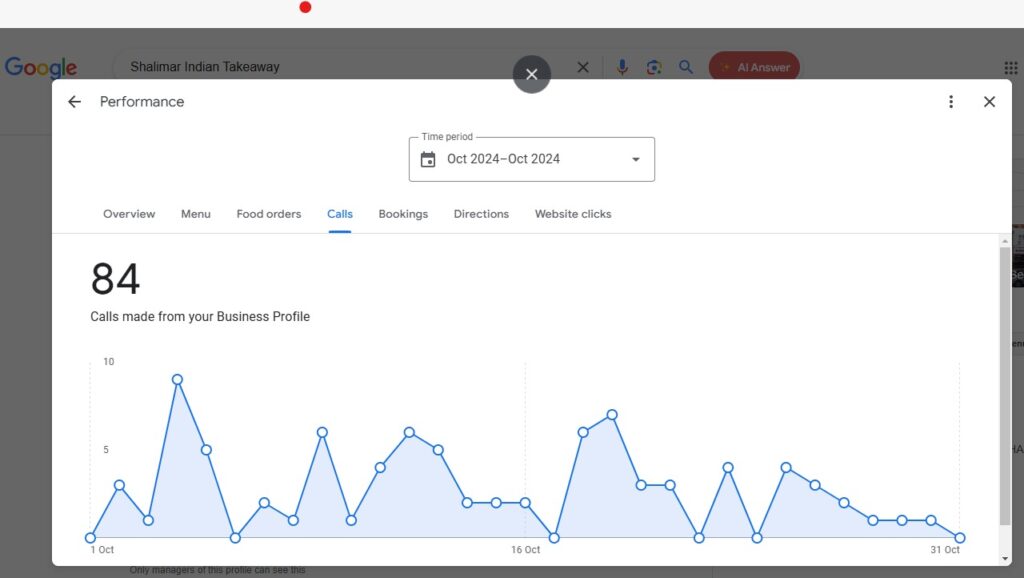Switch to the Overview tab
The height and width of the screenshot is (578, 1024).
pyautogui.click(x=129, y=214)
